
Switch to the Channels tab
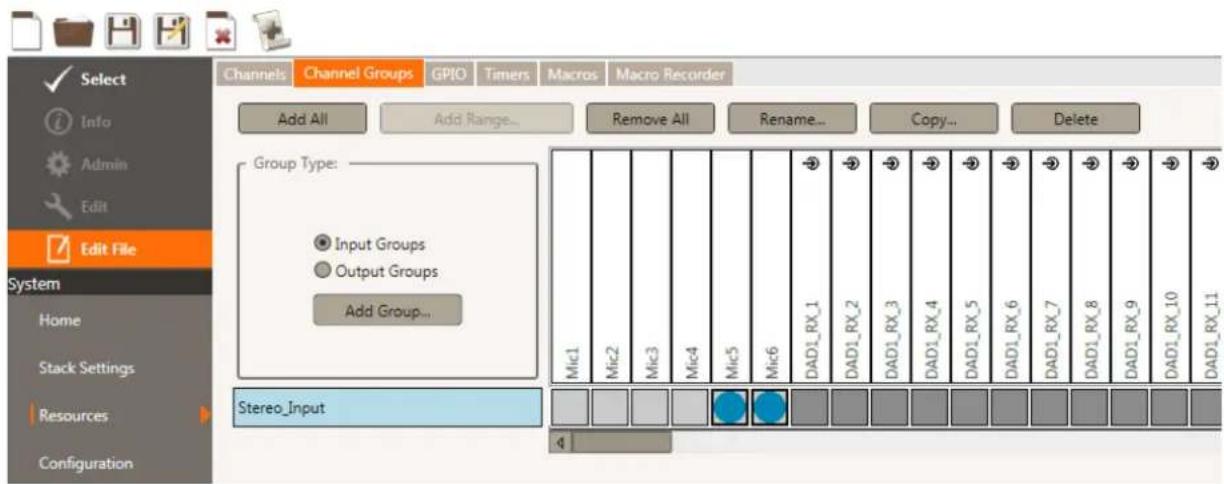pos(253,73)
